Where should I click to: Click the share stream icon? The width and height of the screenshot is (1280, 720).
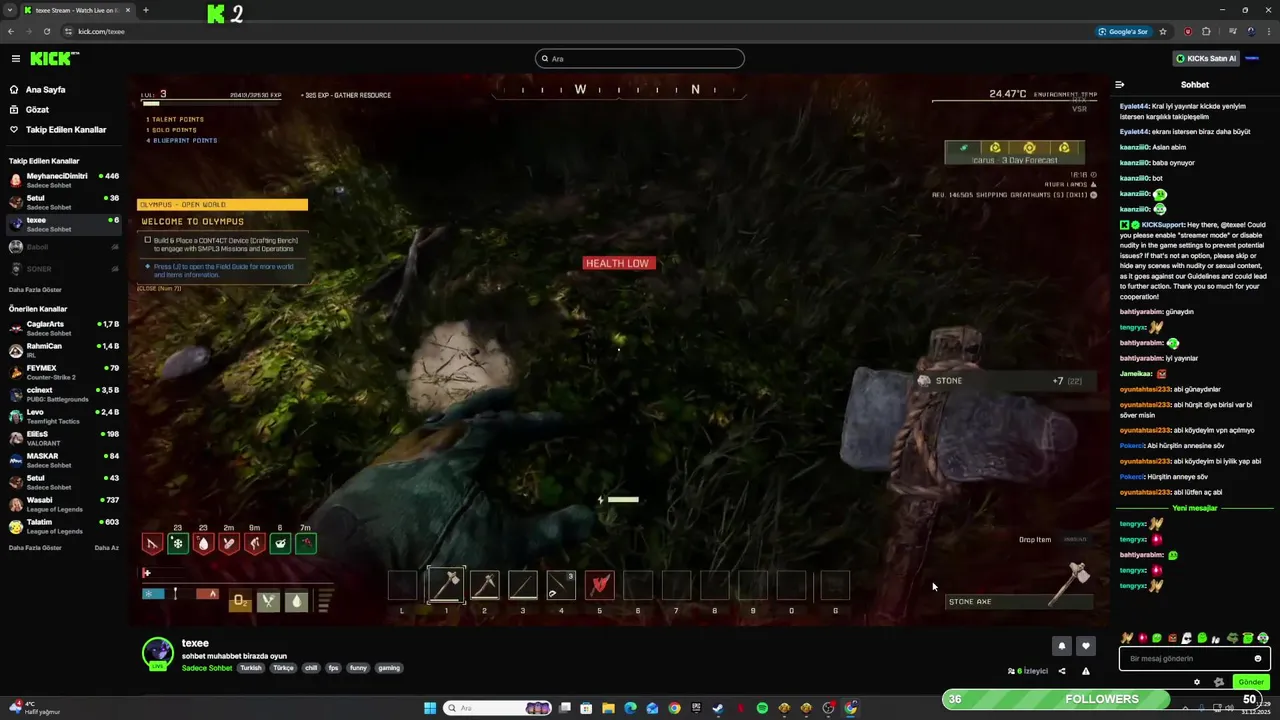[1062, 671]
